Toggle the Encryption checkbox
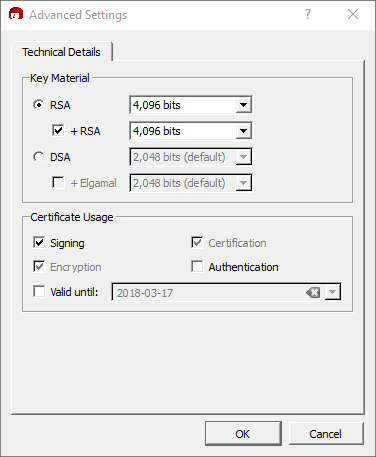 pos(39,266)
